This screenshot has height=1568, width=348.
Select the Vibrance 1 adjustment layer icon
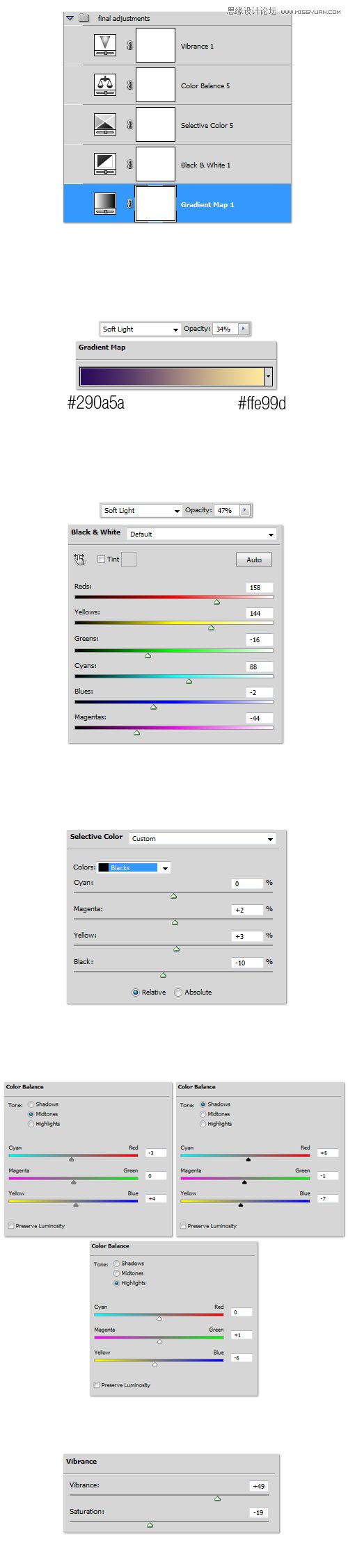pyautogui.click(x=105, y=45)
